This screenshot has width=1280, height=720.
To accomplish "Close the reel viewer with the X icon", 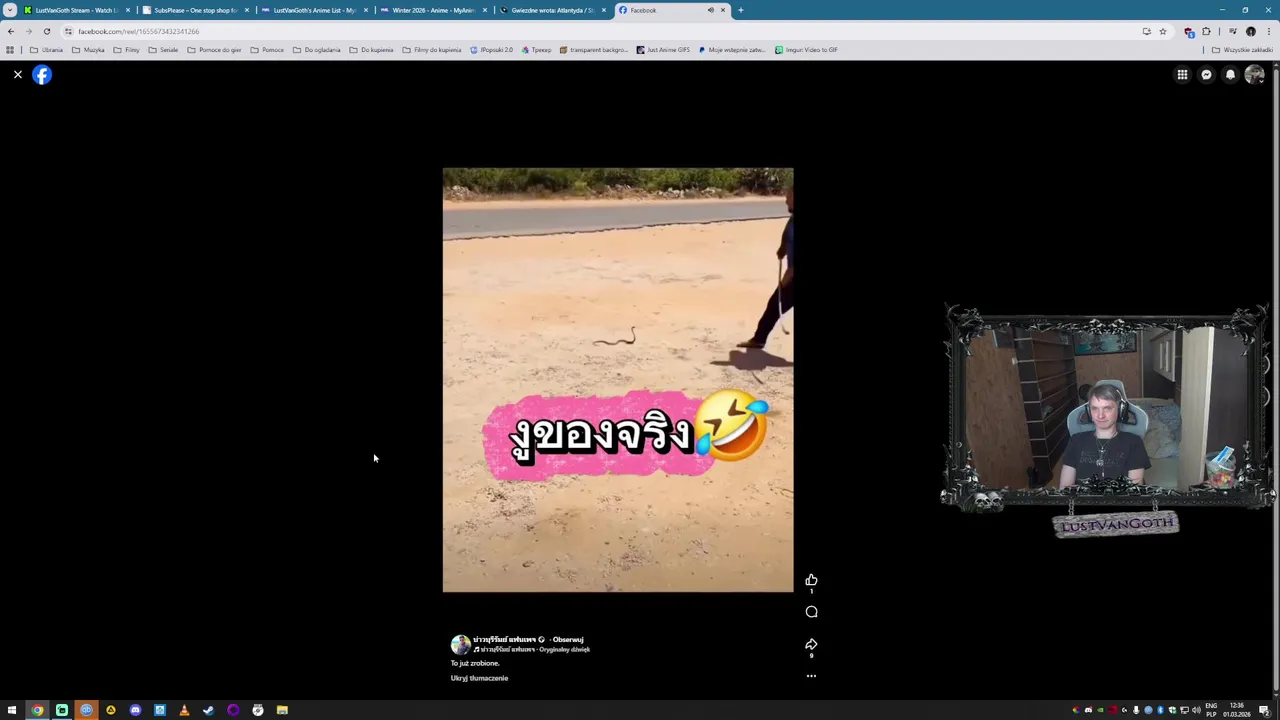I will pyautogui.click(x=17, y=75).
